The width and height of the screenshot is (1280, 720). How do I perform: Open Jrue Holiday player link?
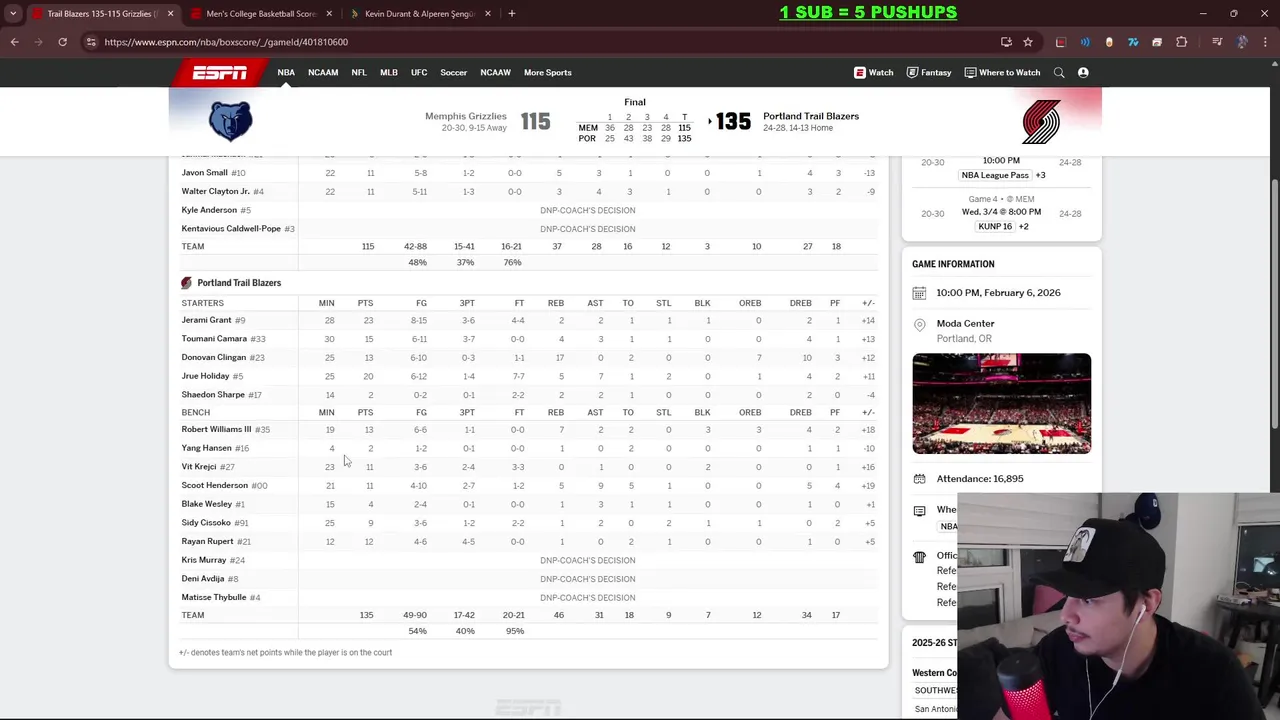pyautogui.click(x=205, y=376)
